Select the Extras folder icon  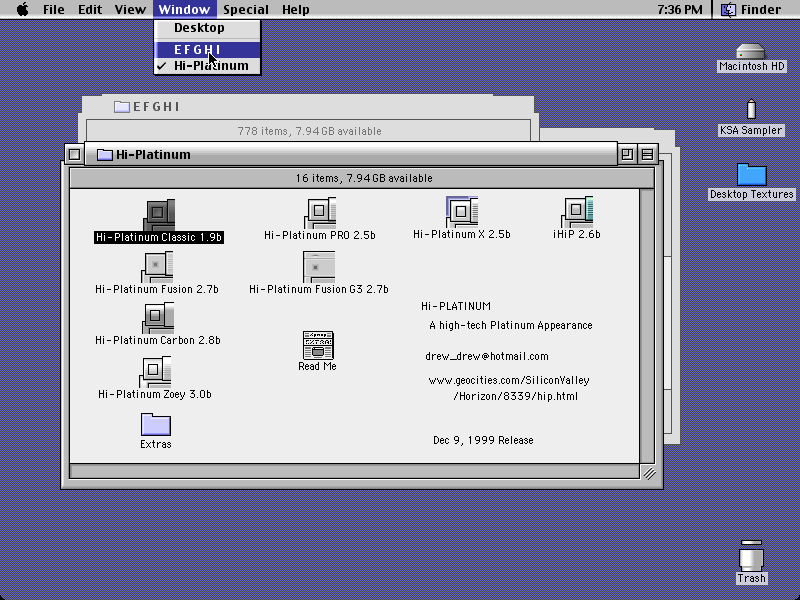click(x=156, y=424)
